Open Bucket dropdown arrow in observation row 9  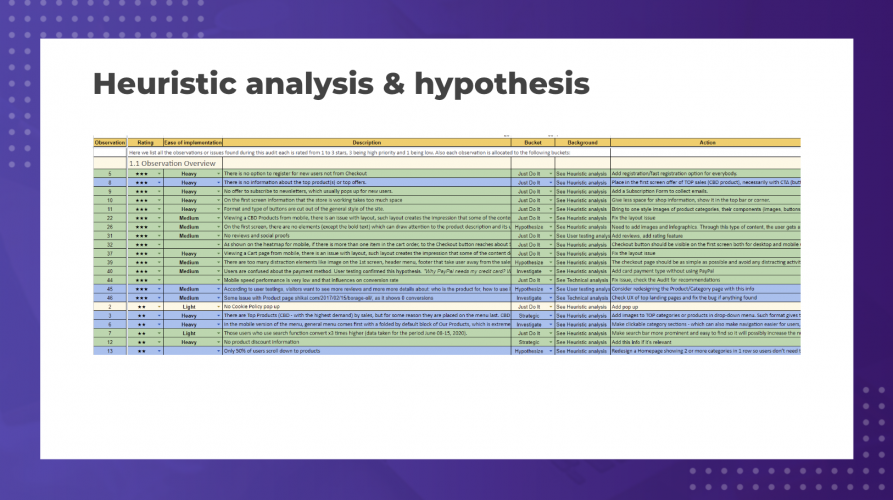551,191
